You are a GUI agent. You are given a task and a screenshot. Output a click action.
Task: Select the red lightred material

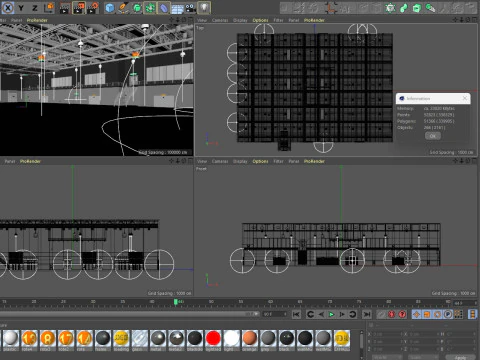pos(213,339)
